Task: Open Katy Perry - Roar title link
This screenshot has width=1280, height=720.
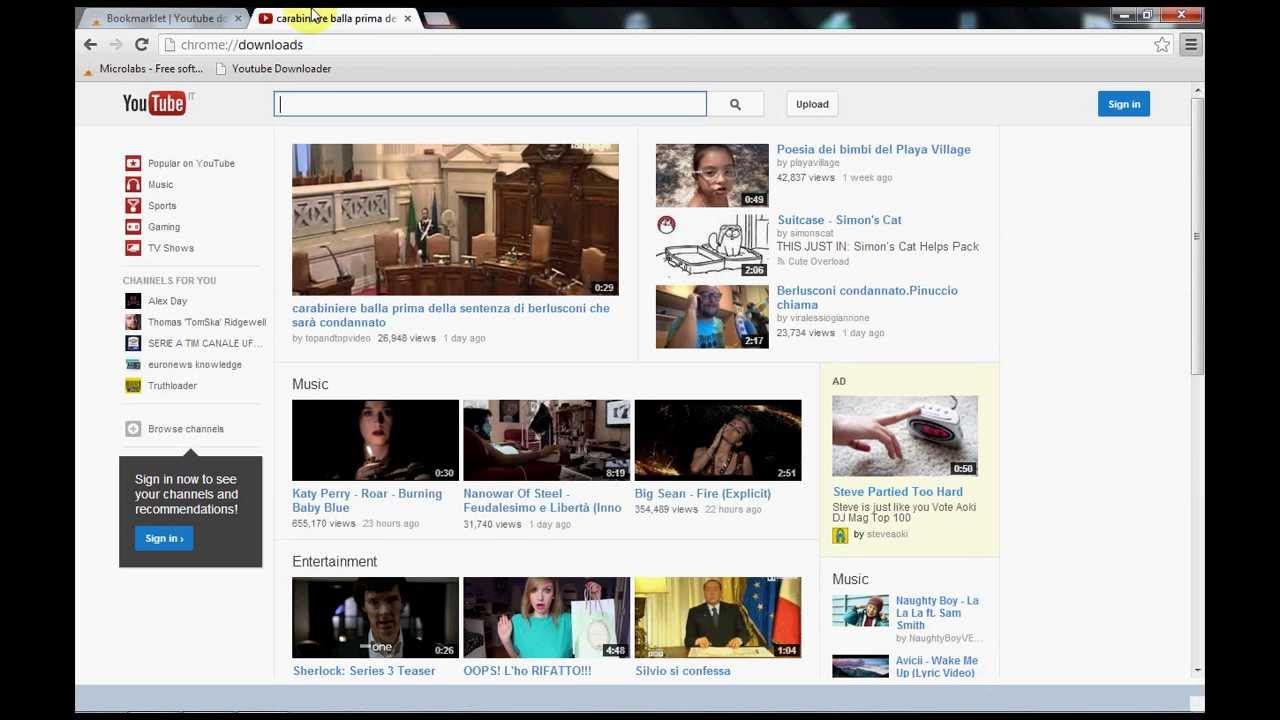Action: pyautogui.click(x=367, y=501)
